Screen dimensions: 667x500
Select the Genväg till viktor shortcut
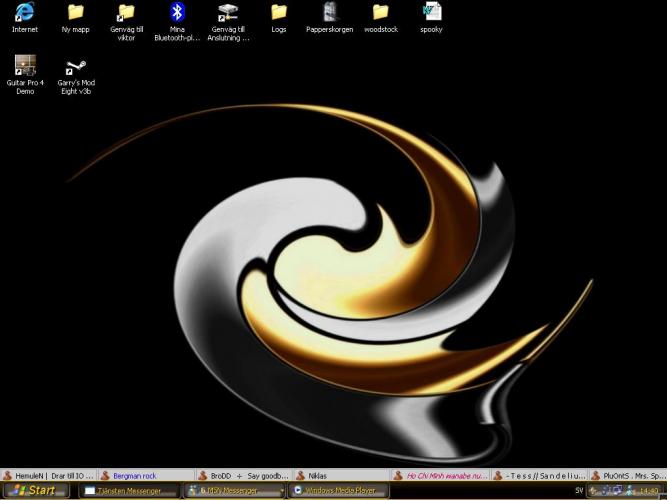click(x=126, y=13)
